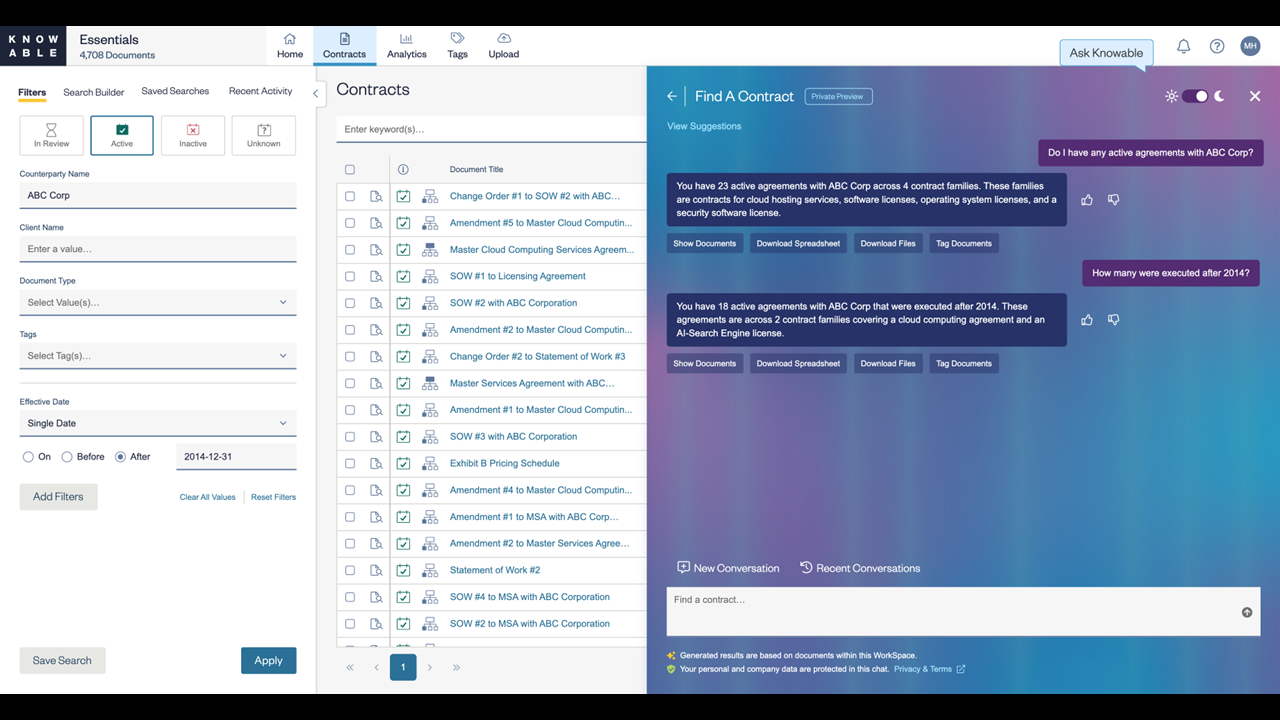
Task: Collapse the filters side panel chevron
Action: pyautogui.click(x=315, y=93)
